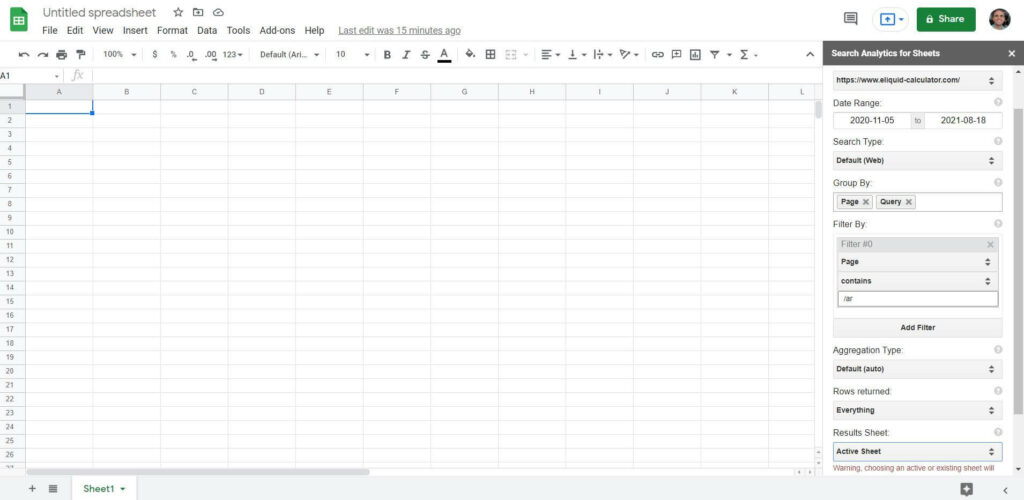The height and width of the screenshot is (500, 1024).
Task: Expand the Rows returned dropdown
Action: point(917,410)
